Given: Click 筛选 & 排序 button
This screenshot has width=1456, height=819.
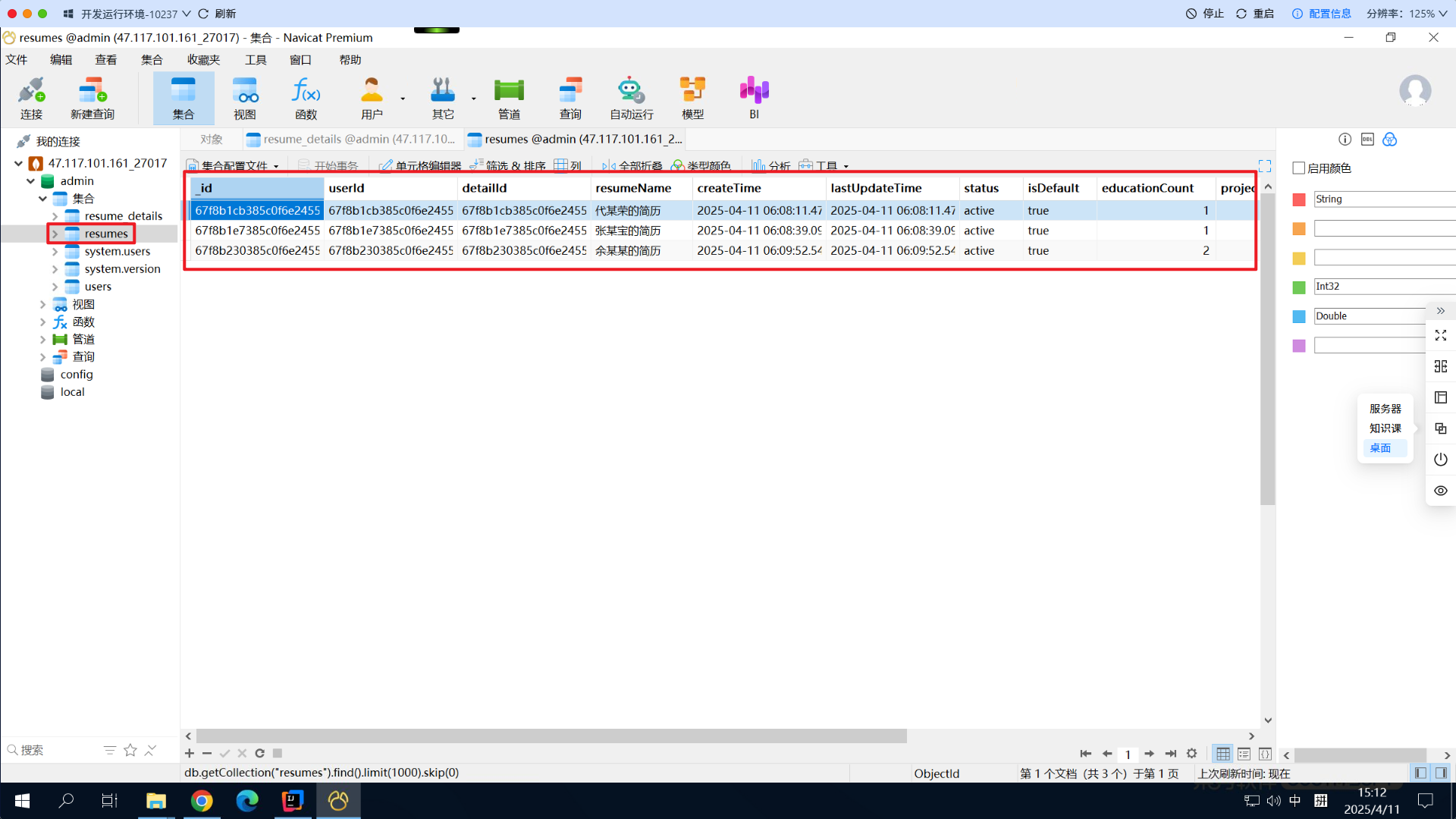Looking at the screenshot, I should 507,165.
